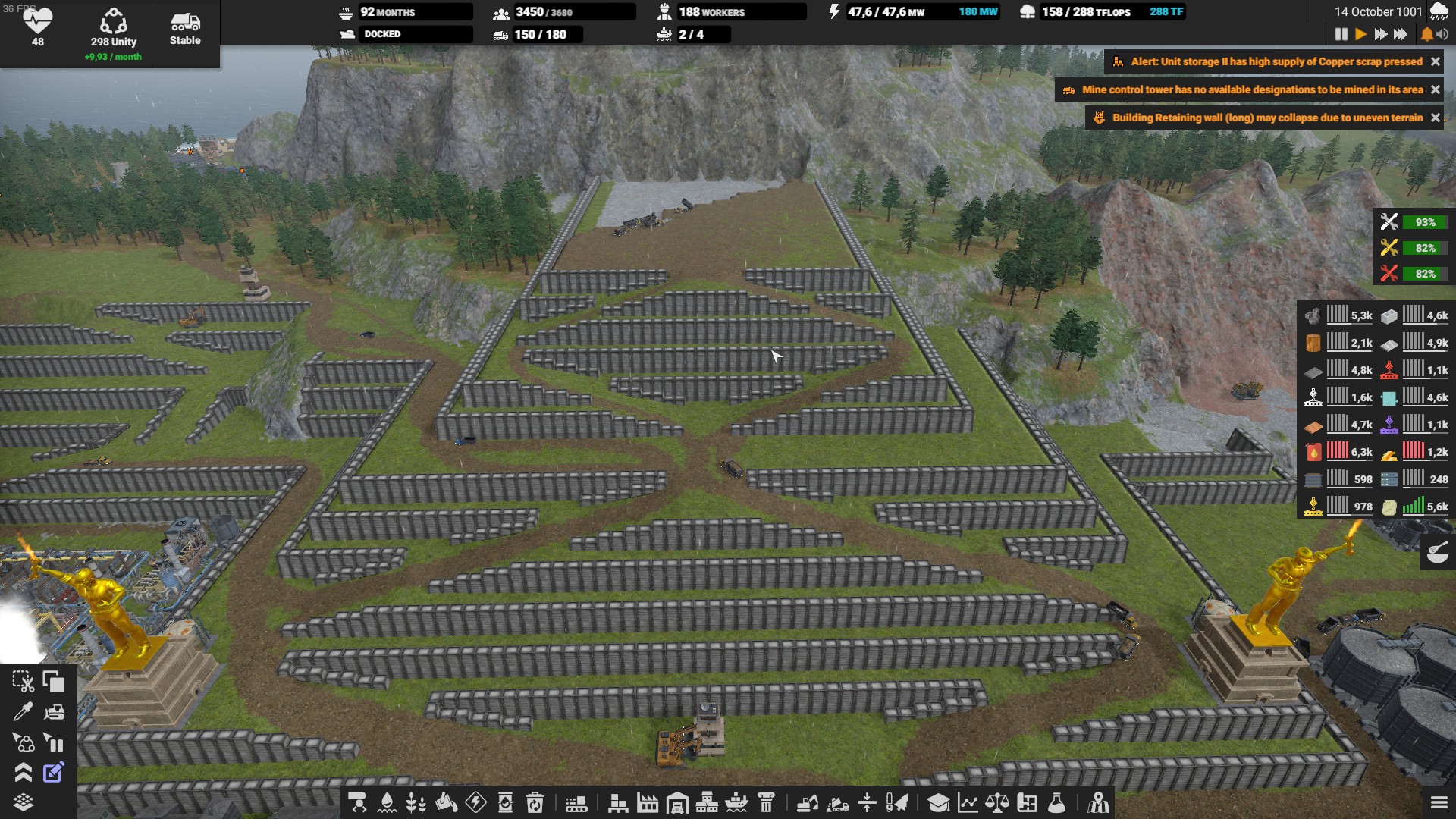
Task: Open the storage pallets build category
Action: [x=618, y=802]
